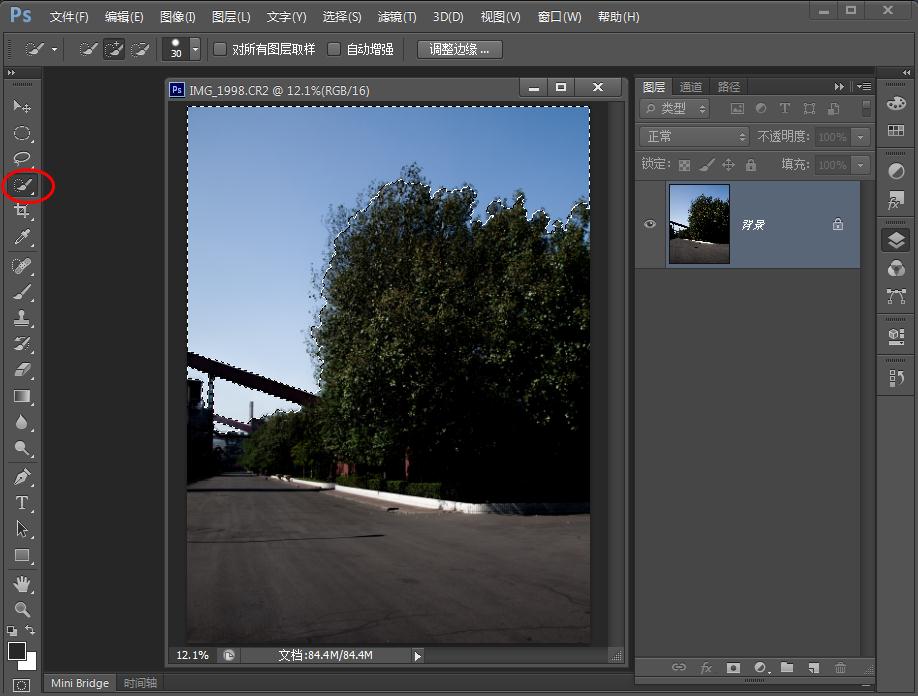Screen dimensions: 918x696
Task: Select the Crop tool
Action: point(22,211)
